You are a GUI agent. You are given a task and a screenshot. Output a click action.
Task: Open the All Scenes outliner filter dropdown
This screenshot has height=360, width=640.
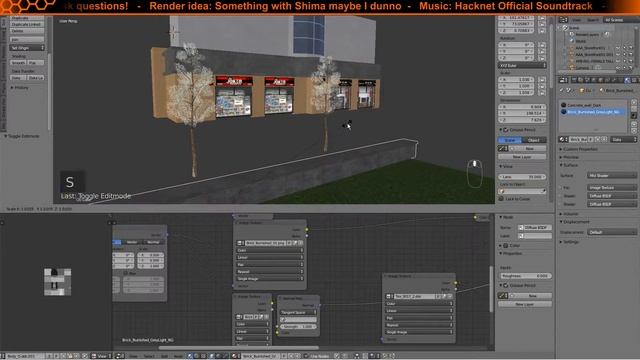[x=621, y=20]
